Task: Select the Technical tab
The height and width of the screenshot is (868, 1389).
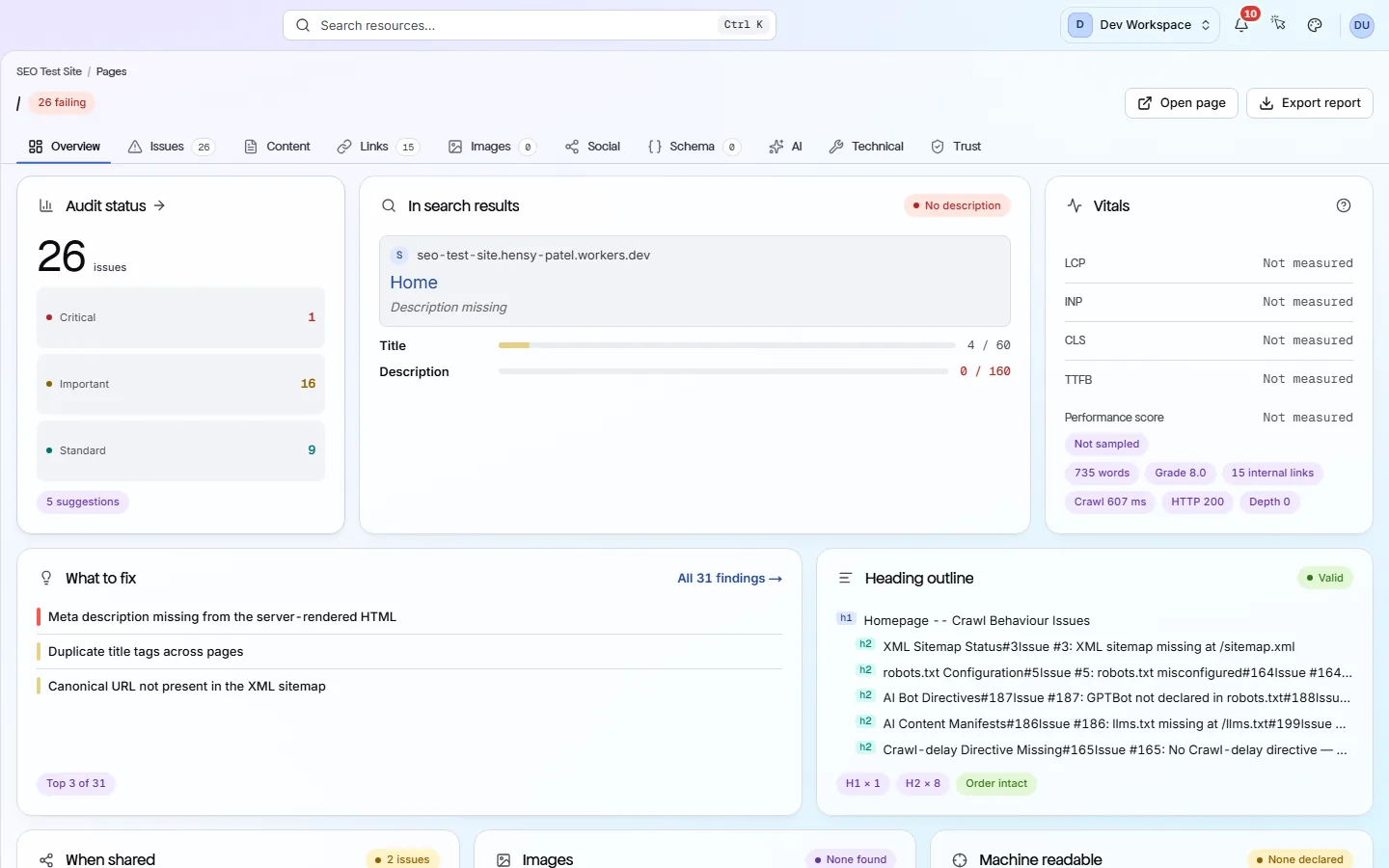Action: pyautogui.click(x=866, y=147)
